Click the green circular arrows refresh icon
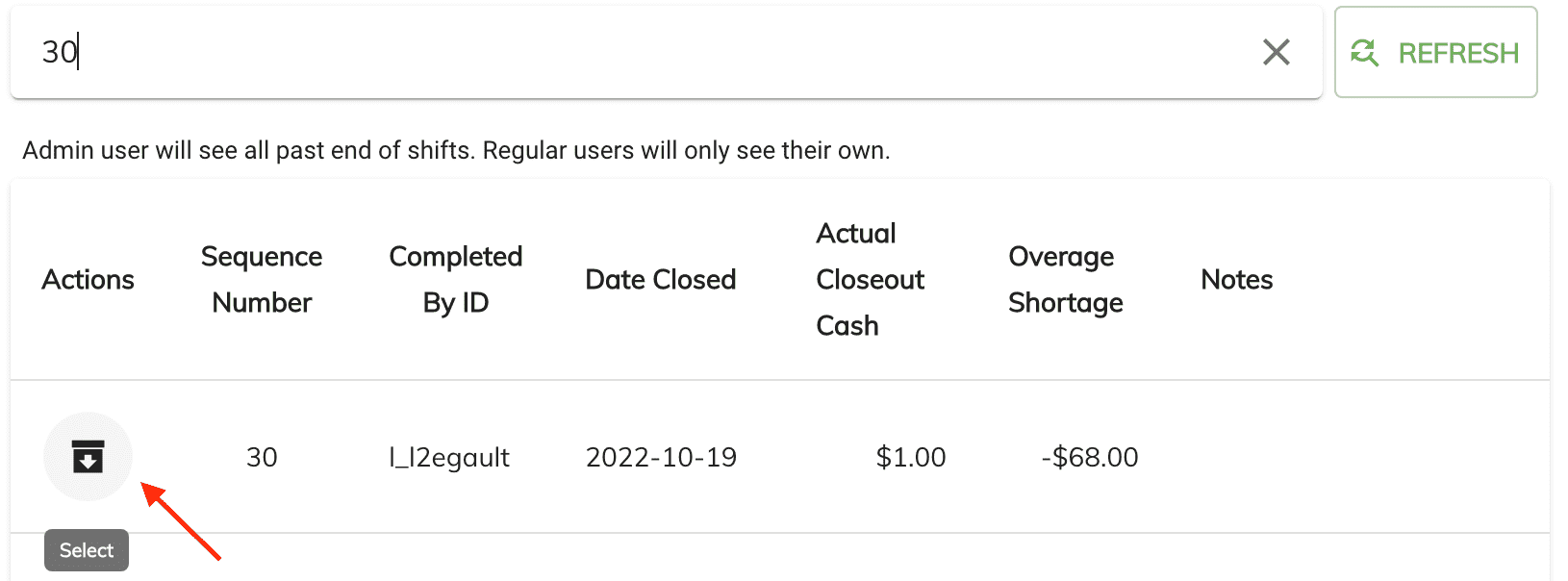Screen dimensions: 1568x581 click(1364, 53)
